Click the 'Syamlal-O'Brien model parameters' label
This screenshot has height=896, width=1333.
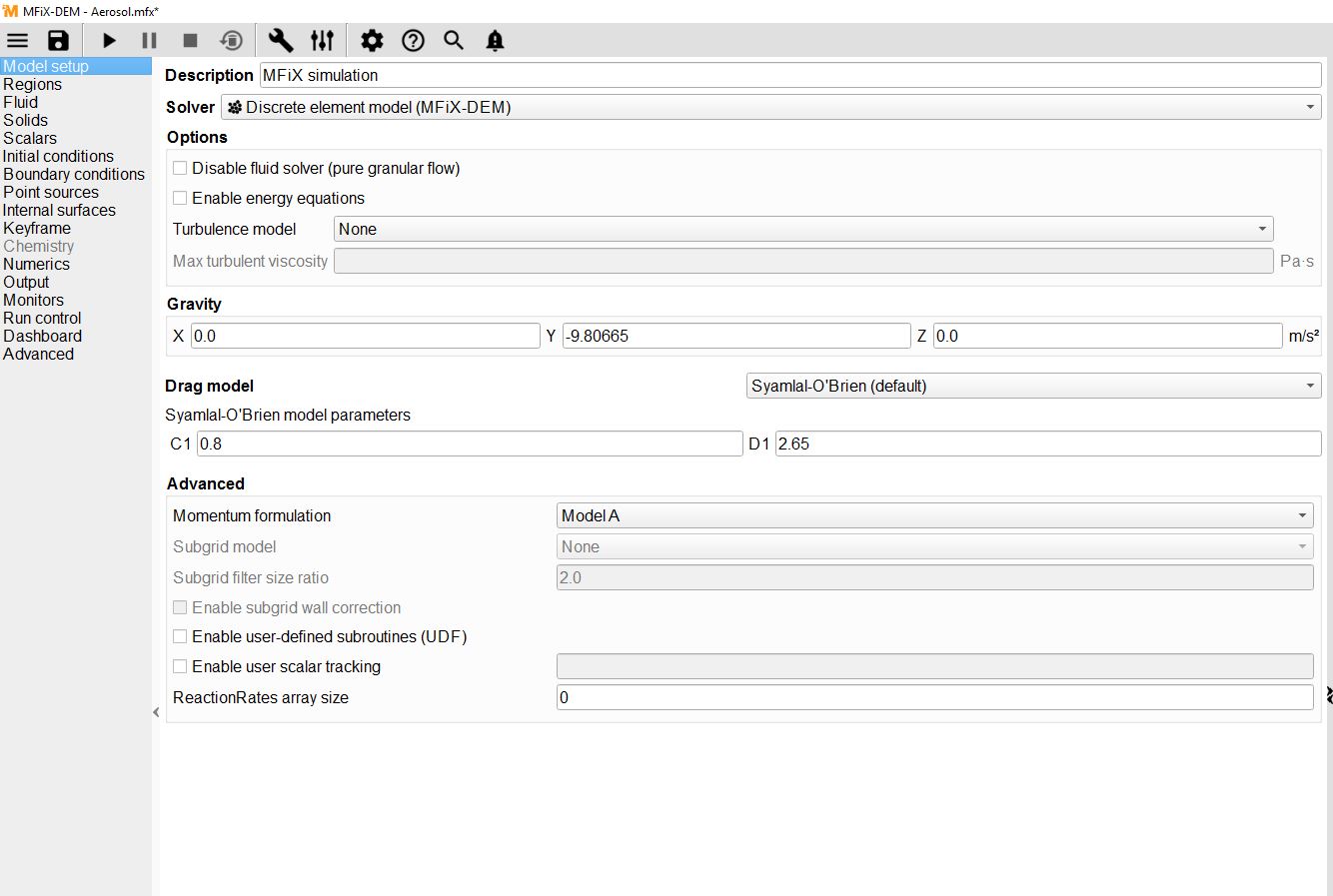288,415
